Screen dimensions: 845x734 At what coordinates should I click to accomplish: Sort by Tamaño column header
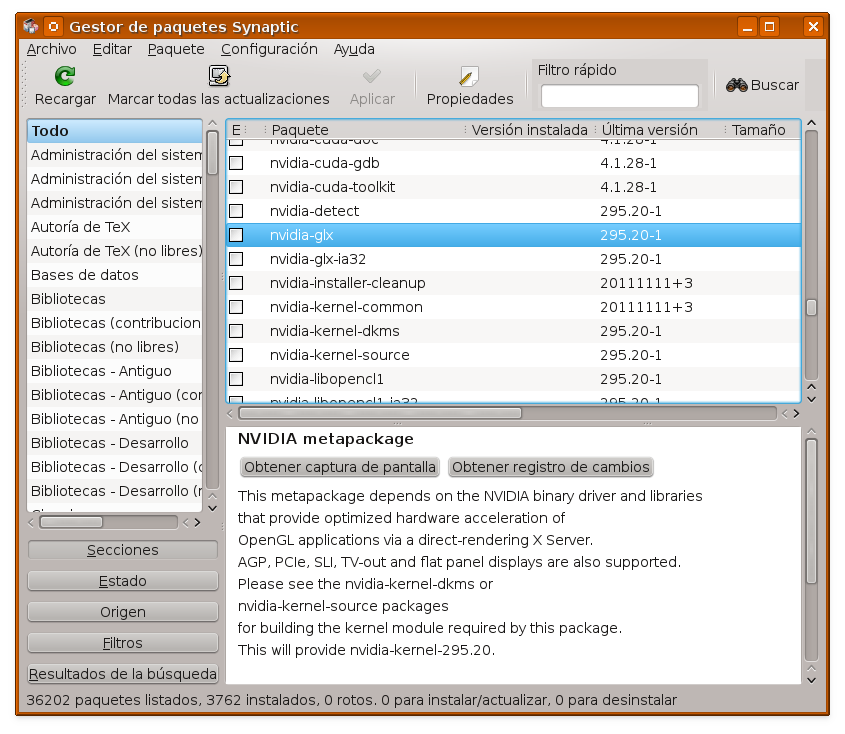tap(762, 130)
